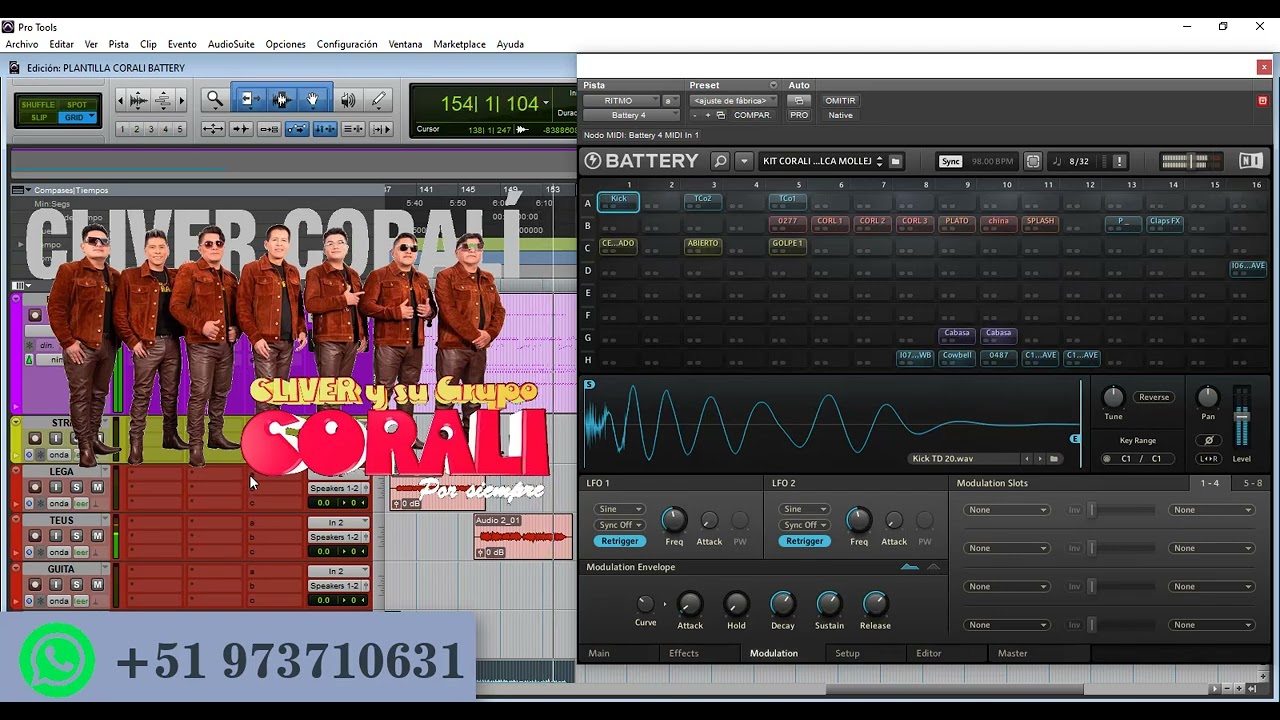Click the Auto plugin automation enable icon
Screen dimensions: 1280x720
pyautogui.click(x=798, y=101)
